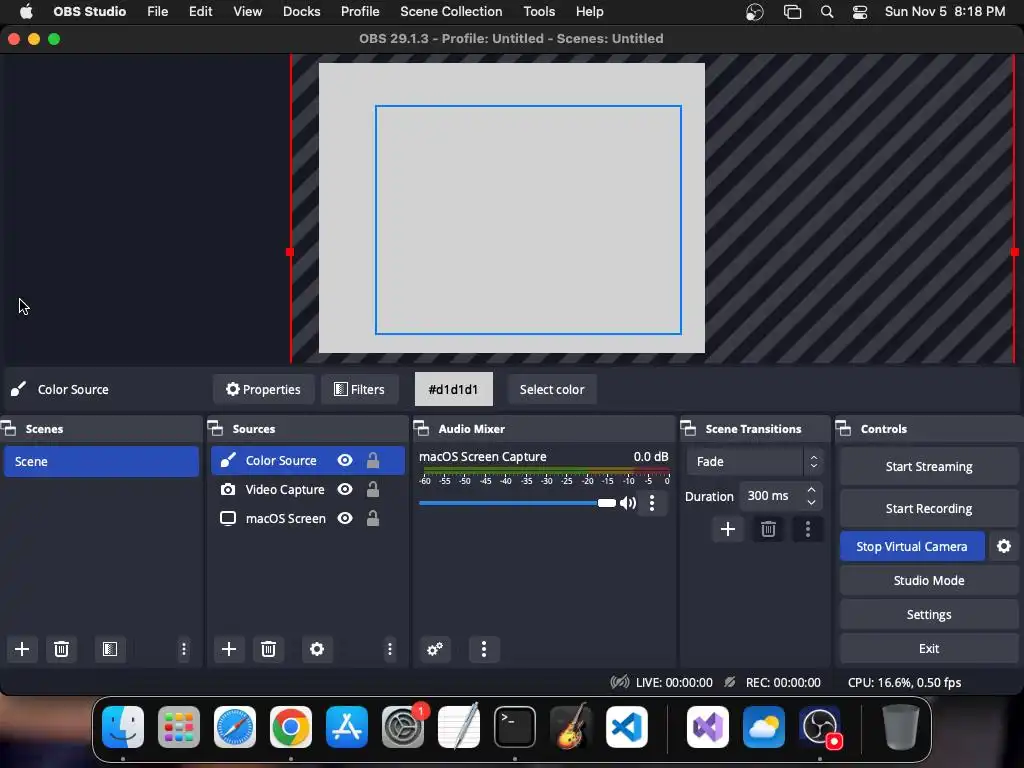1024x768 pixels.
Task: Undock the Scenes panel icon
Action: pyautogui.click(x=9, y=429)
